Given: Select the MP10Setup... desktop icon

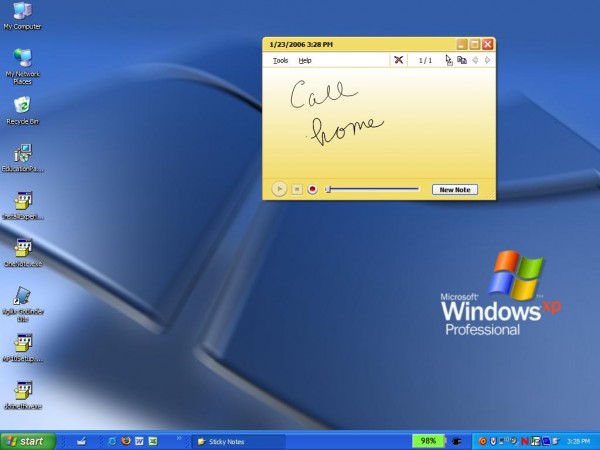Looking at the screenshot, I should (23, 347).
